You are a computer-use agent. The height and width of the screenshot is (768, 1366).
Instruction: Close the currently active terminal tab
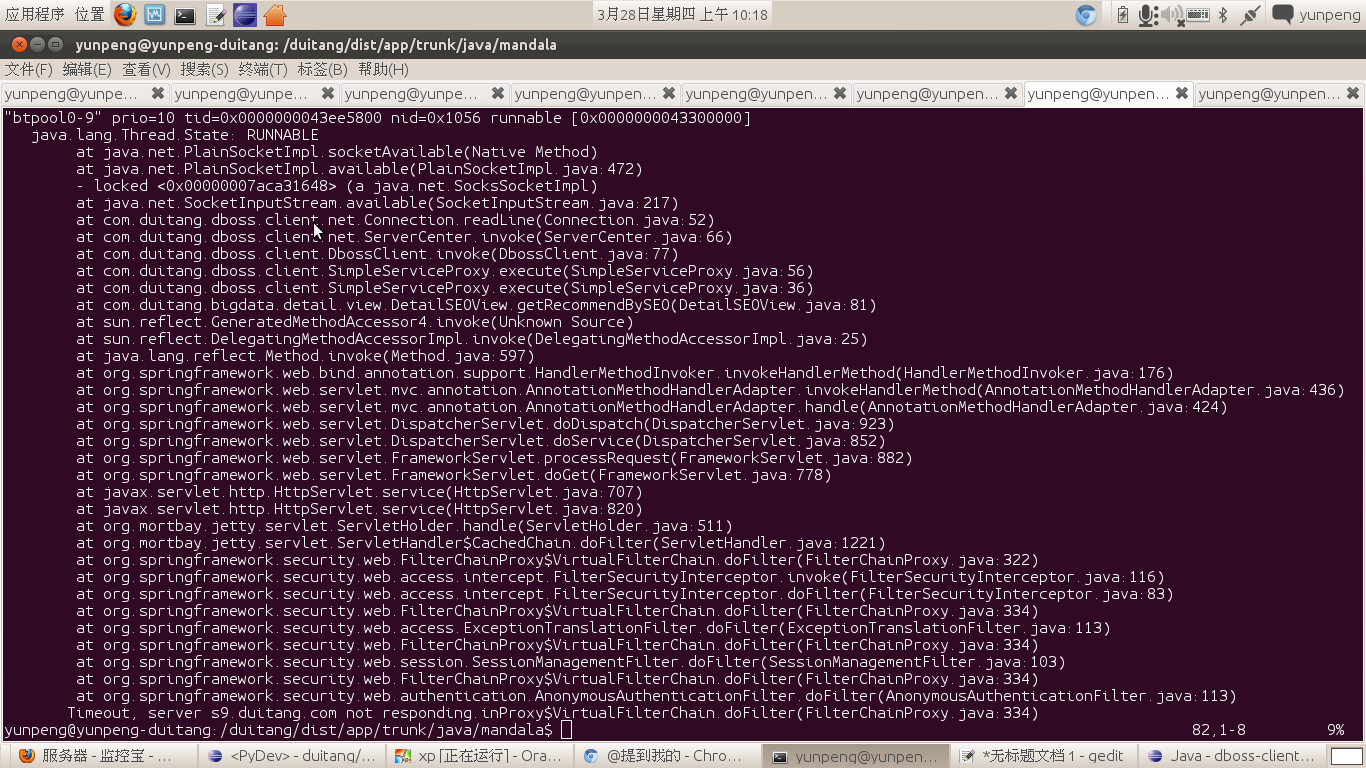pyautogui.click(x=1181, y=93)
